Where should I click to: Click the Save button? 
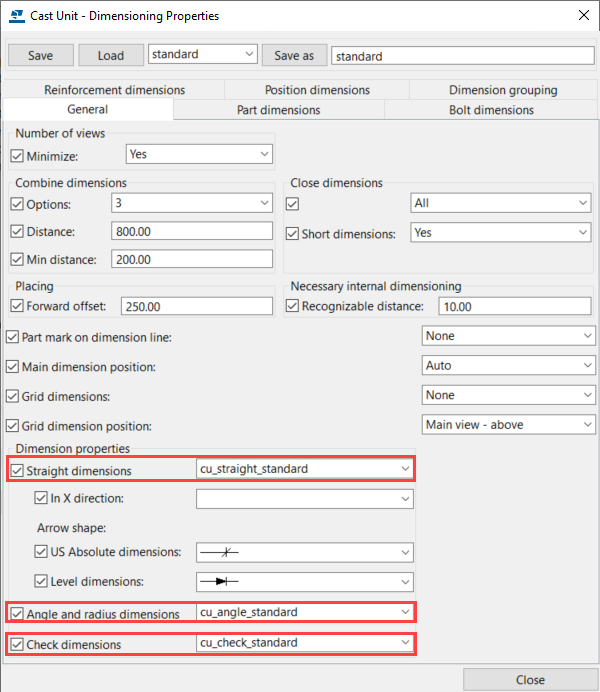click(40, 55)
